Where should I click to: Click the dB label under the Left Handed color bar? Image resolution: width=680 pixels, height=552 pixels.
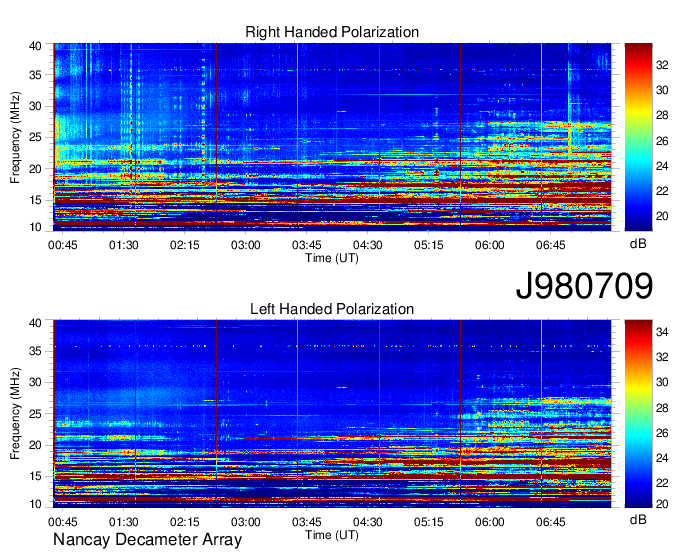click(x=638, y=519)
